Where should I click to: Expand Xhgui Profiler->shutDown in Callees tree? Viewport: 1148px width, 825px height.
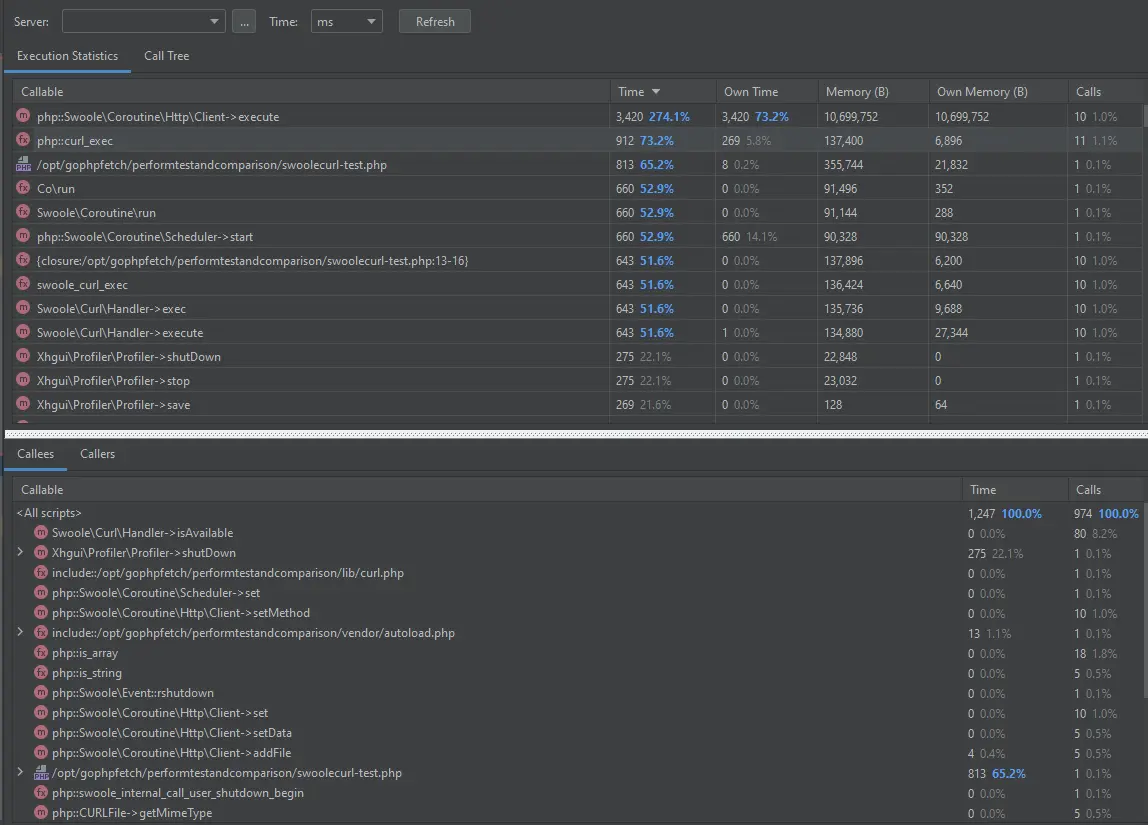point(20,553)
